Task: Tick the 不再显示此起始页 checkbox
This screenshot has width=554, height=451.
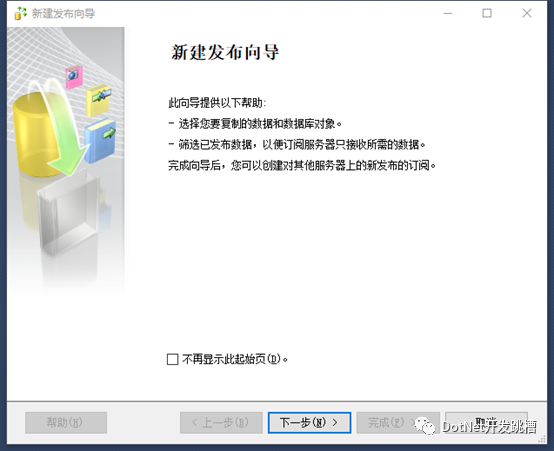Action: pos(172,359)
